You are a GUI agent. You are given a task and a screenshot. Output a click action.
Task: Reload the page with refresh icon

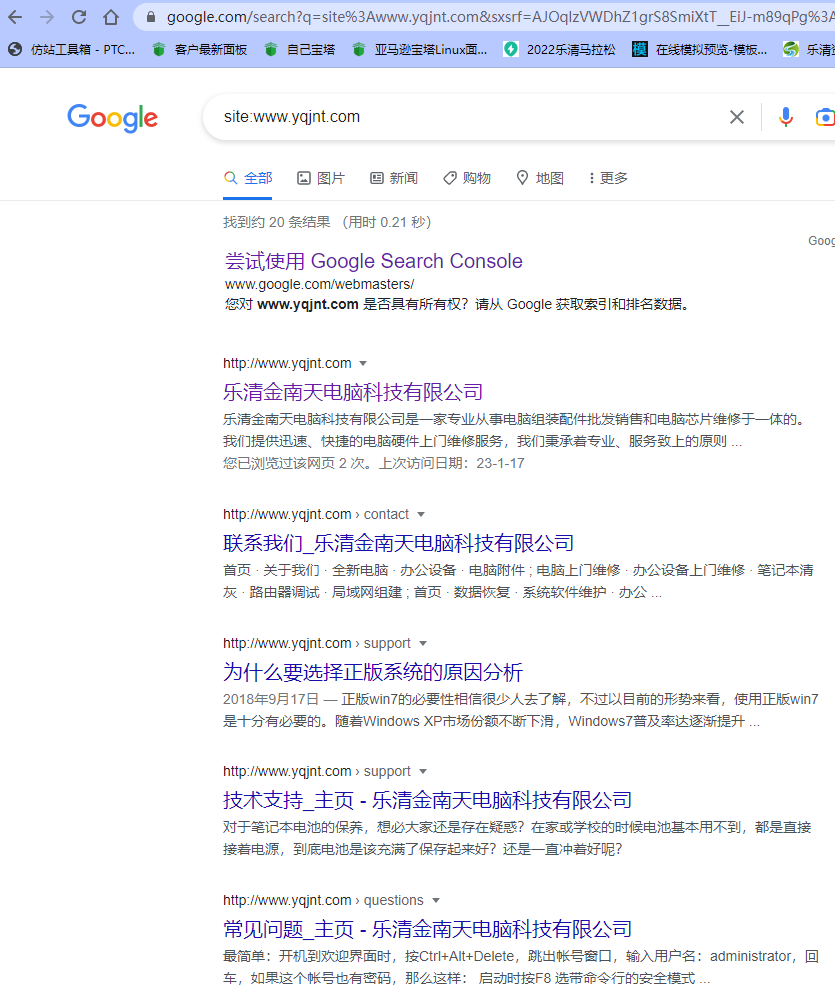[79, 17]
